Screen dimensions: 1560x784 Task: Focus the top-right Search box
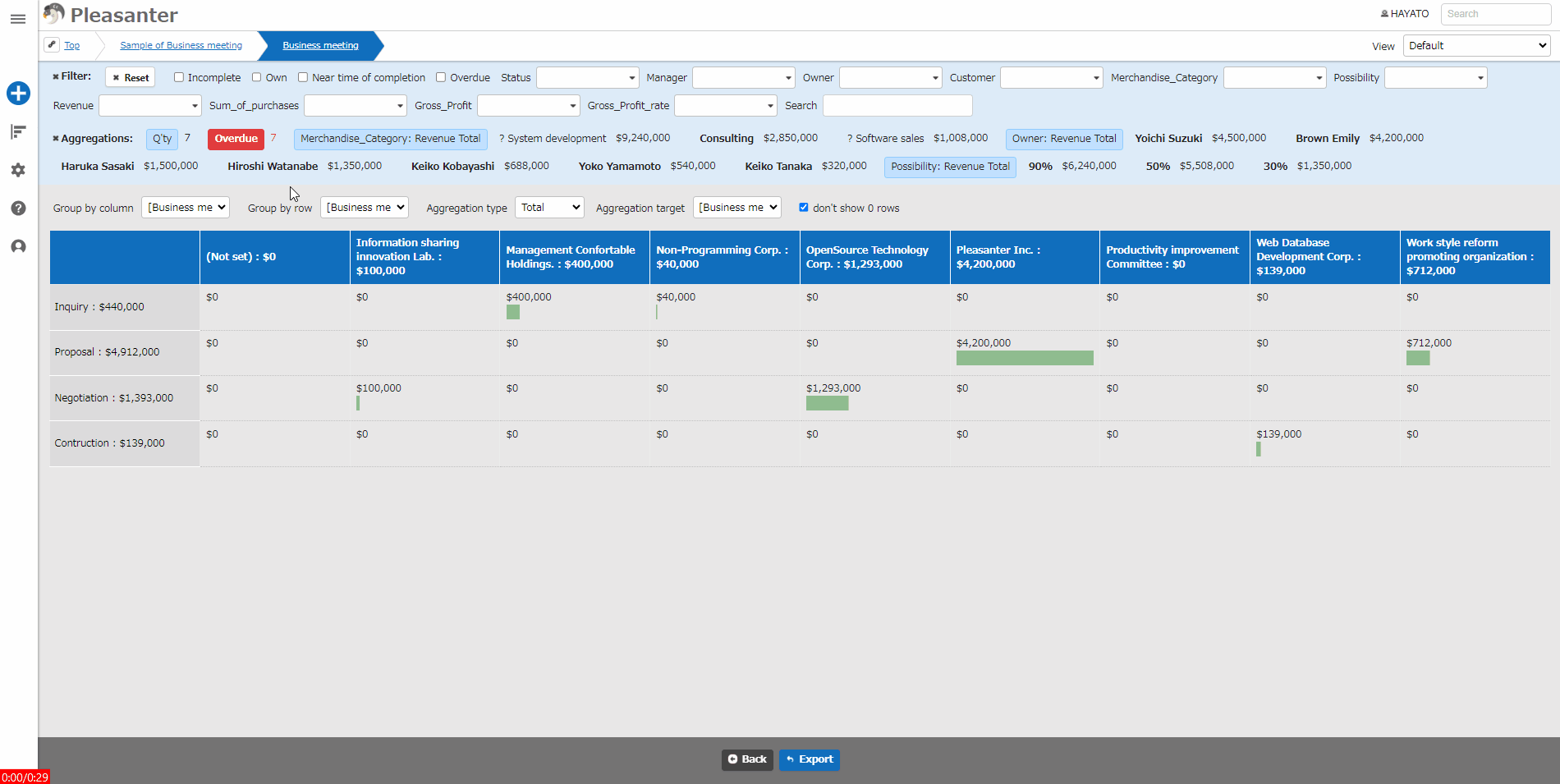coord(1495,14)
